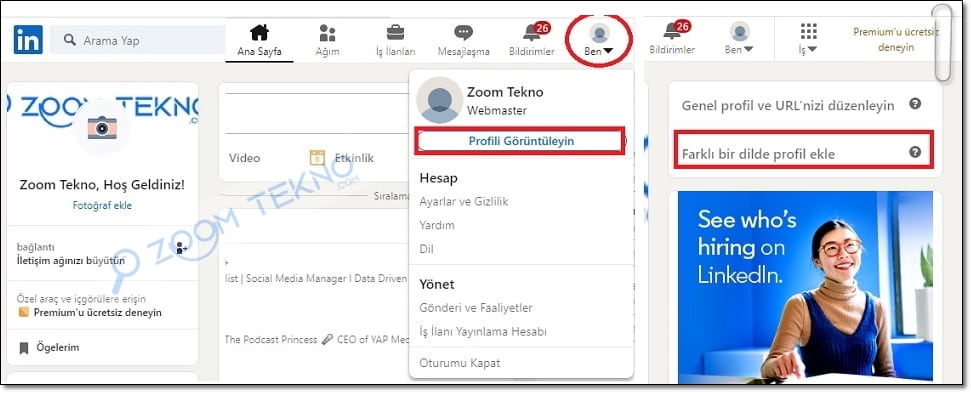This screenshot has width=971, height=393.
Task: Click Oturumu Kapat to sign out
Action: (459, 363)
